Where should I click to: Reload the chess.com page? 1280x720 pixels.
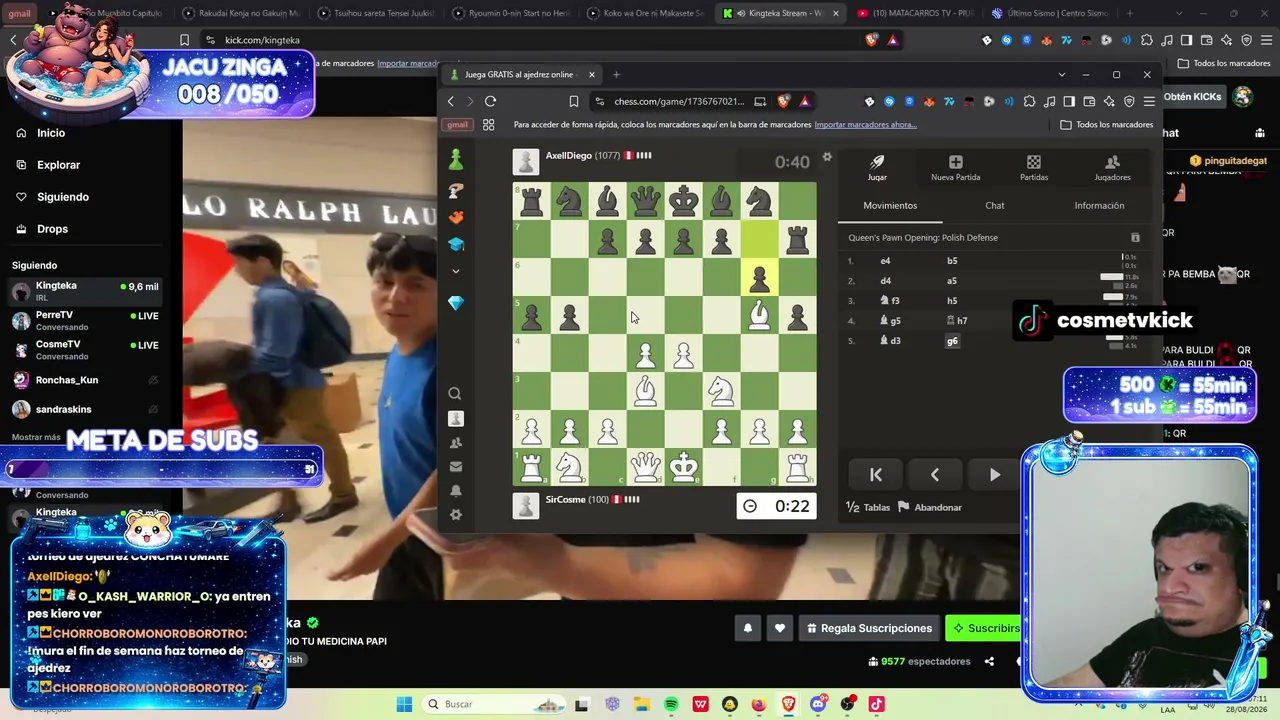click(x=490, y=101)
